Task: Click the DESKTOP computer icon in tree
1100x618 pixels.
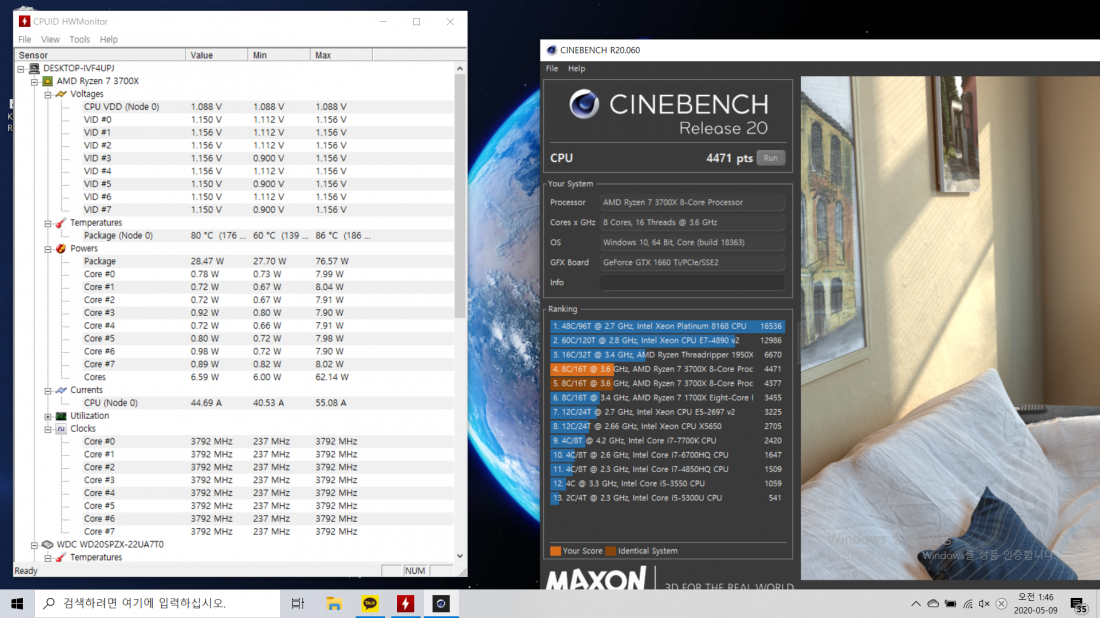Action: [34, 69]
